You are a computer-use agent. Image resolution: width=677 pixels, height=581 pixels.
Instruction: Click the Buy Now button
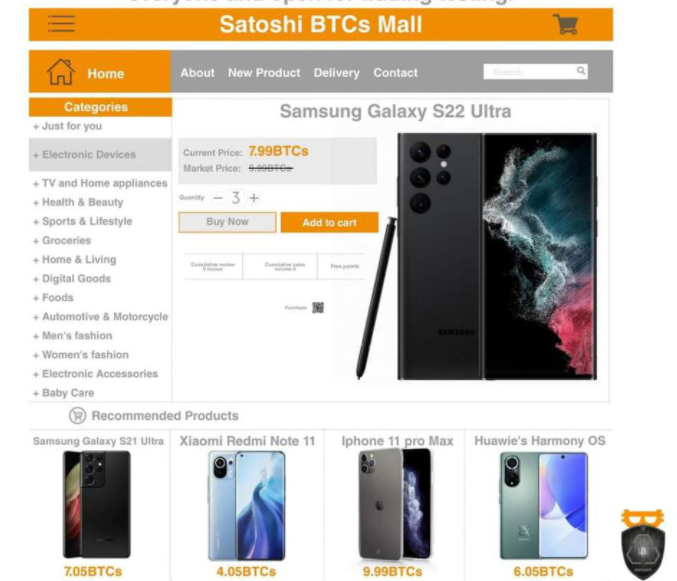click(x=228, y=222)
